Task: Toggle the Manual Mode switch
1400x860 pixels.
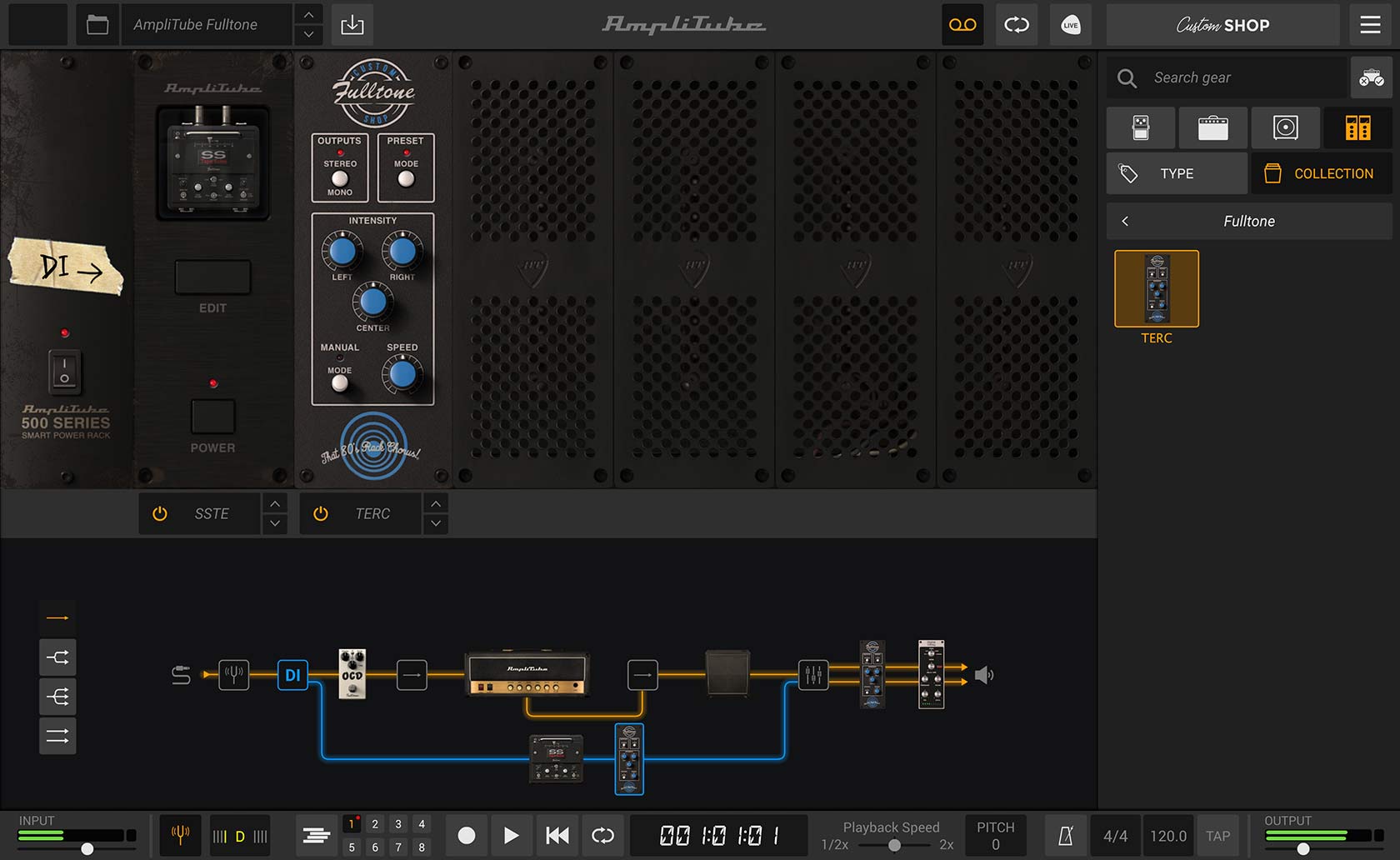Action: pos(339,383)
